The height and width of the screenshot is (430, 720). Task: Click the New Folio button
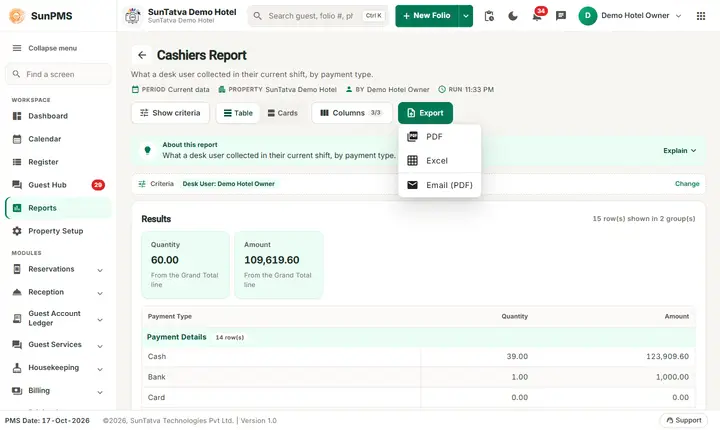coord(427,16)
